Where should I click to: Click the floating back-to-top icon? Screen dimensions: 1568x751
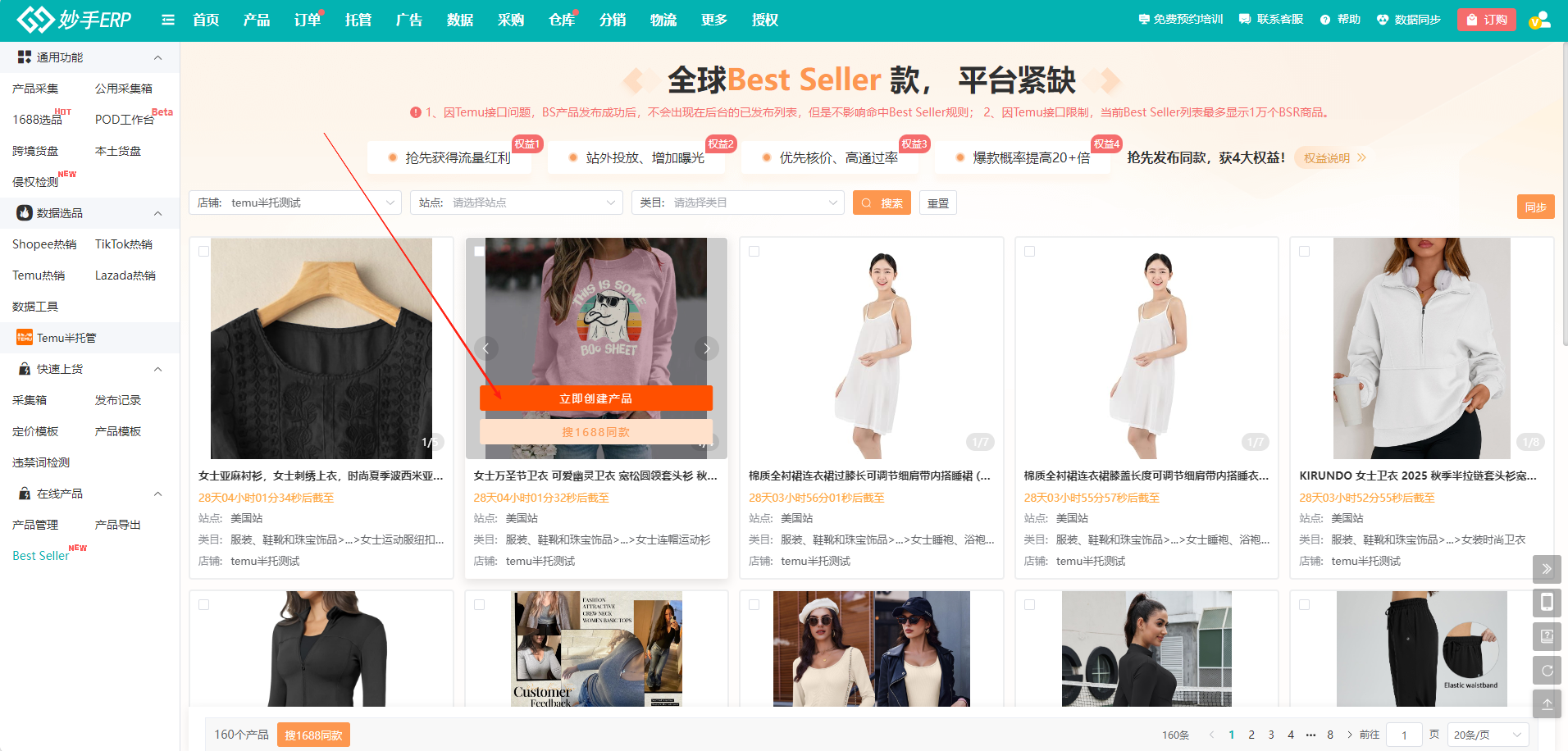coord(1547,703)
